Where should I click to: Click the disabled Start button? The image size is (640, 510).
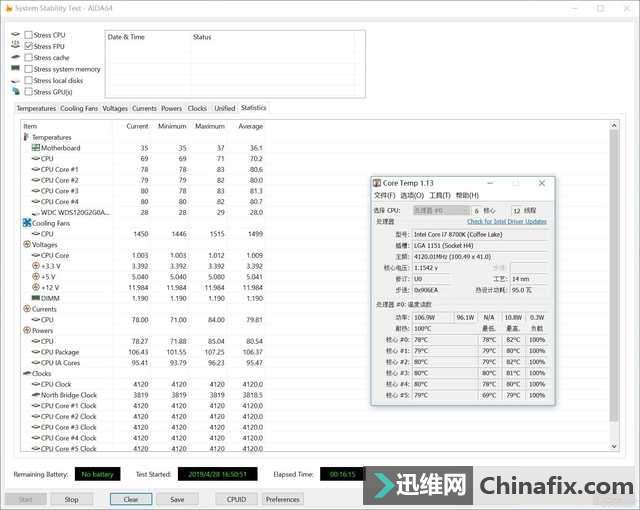tap(25, 499)
